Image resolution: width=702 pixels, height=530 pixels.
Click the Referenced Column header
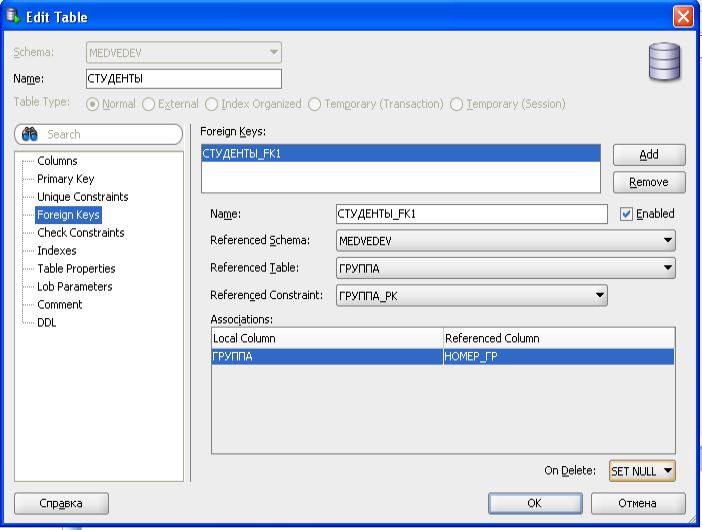[559, 338]
